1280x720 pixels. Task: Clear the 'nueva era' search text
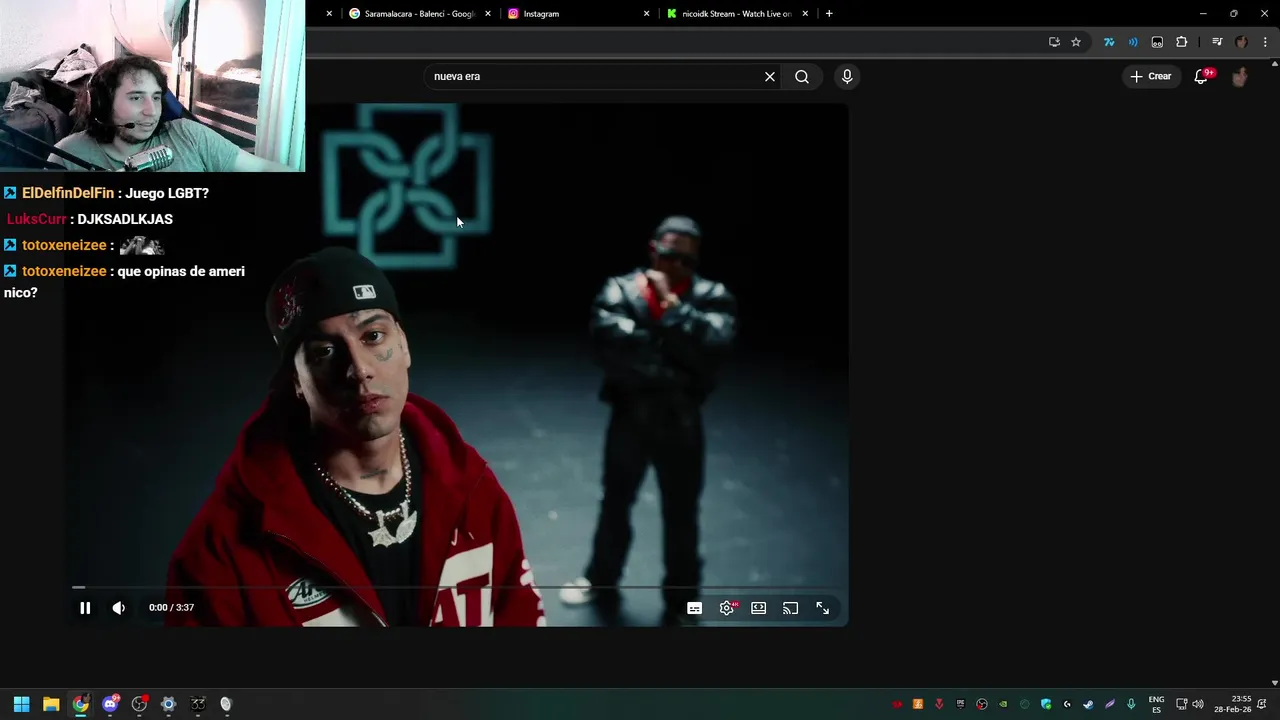[770, 76]
